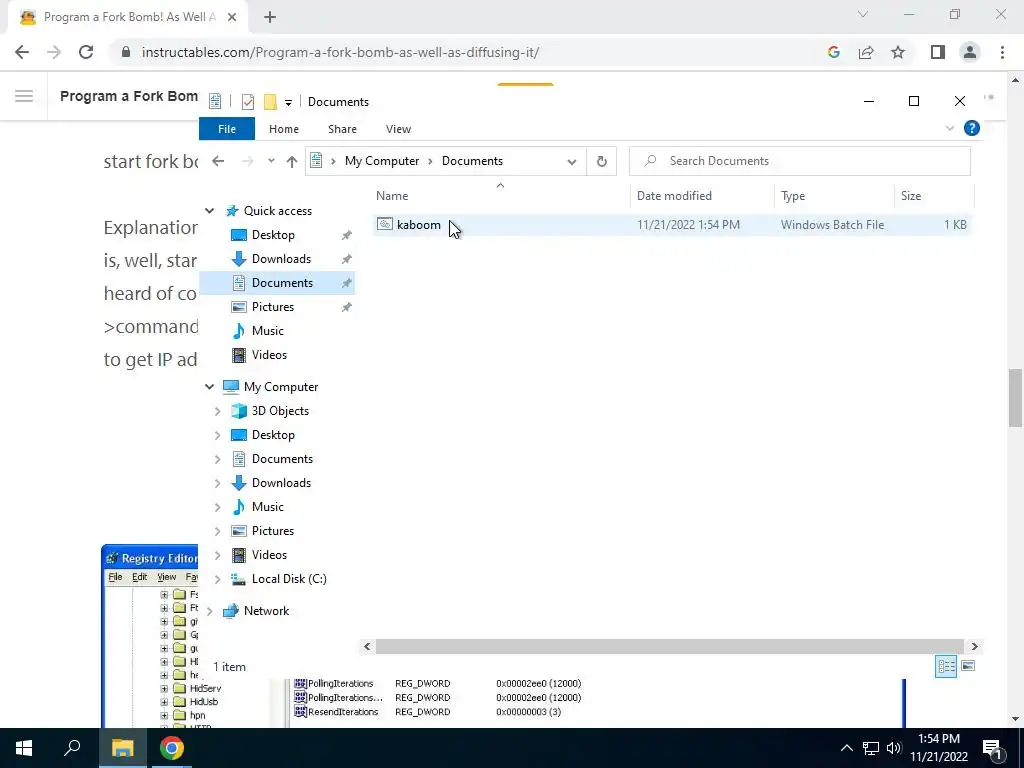
Task: Select Downloads under My Computer
Action: pyautogui.click(x=281, y=483)
